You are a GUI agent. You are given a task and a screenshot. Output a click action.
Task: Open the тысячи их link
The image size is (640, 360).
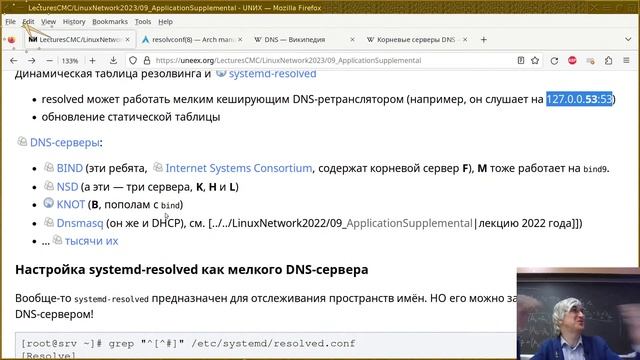91,241
